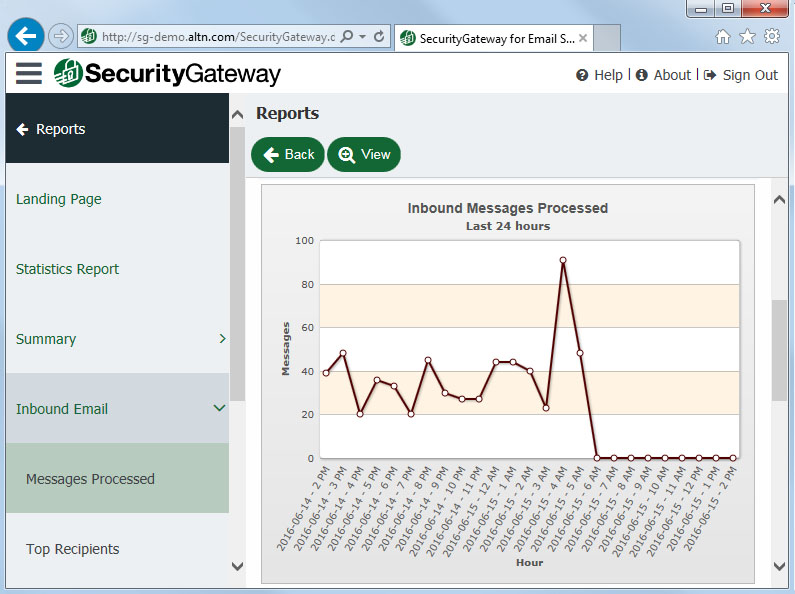
Task: Reload the page with refresh icon
Action: [x=379, y=36]
